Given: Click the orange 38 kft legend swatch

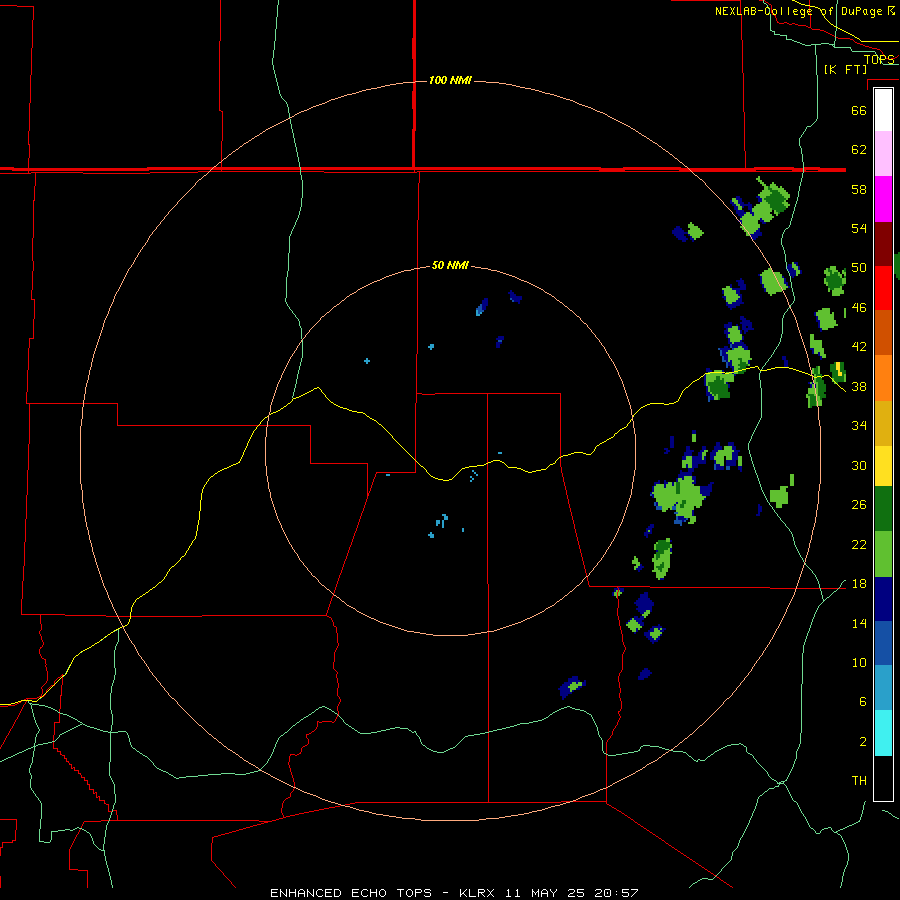Looking at the screenshot, I should pos(883,378).
